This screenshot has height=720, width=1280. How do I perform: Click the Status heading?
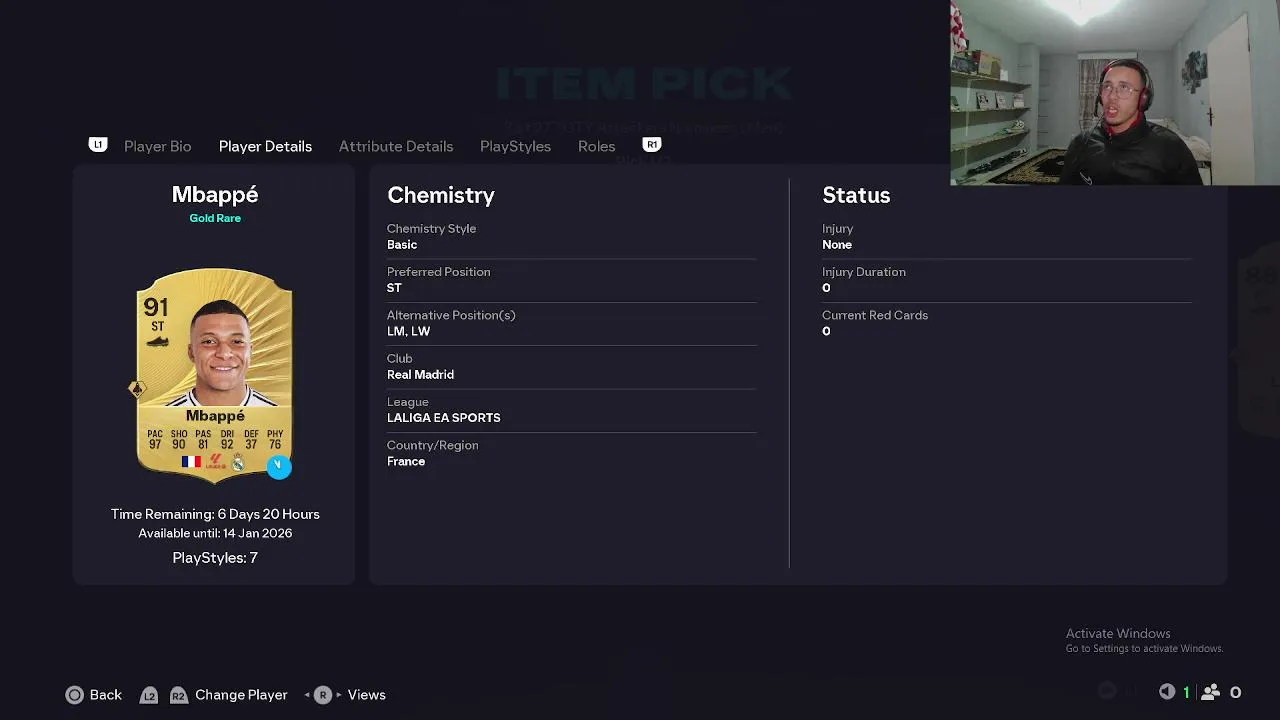[x=856, y=195]
